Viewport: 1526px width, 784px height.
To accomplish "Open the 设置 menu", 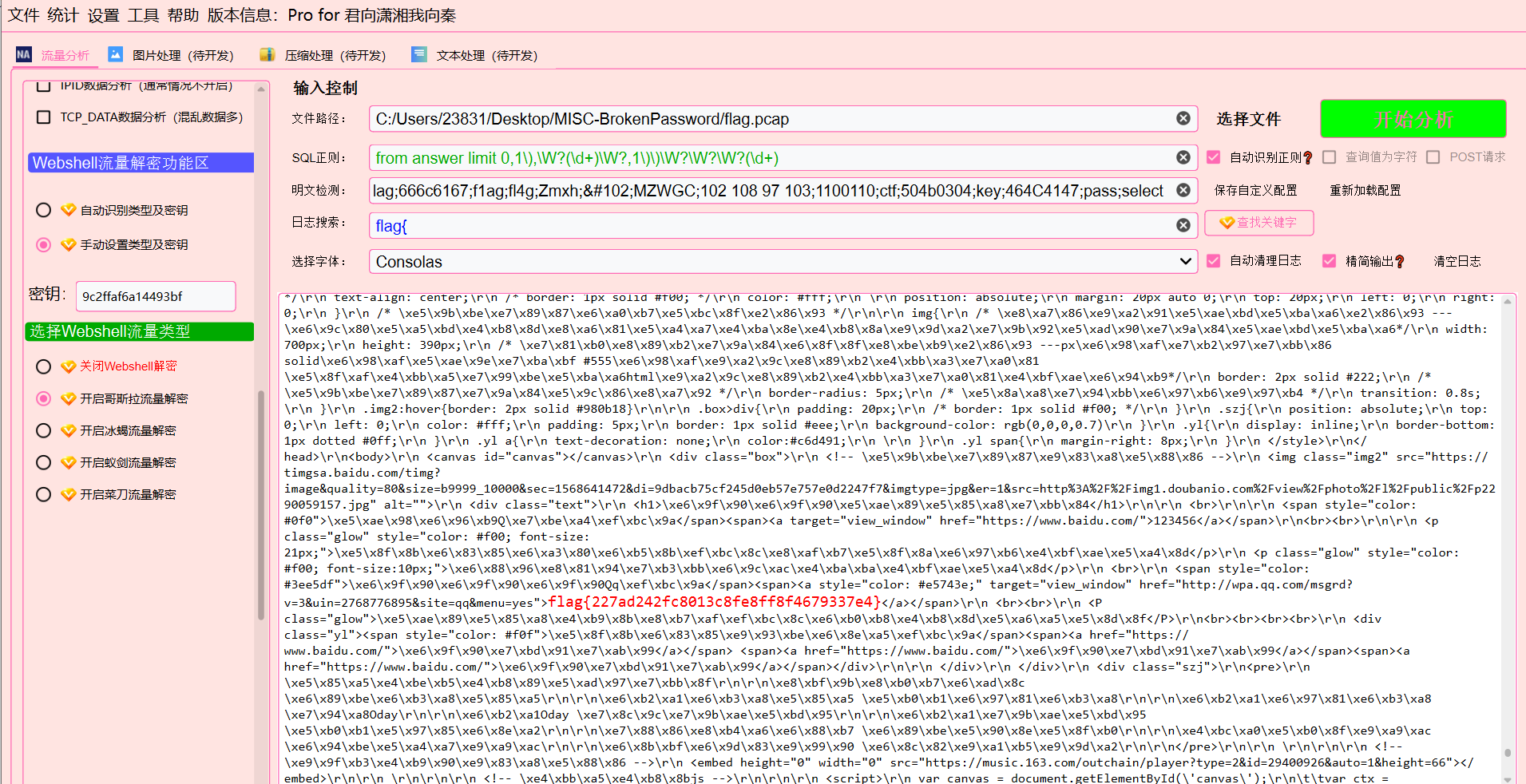I will (x=103, y=15).
